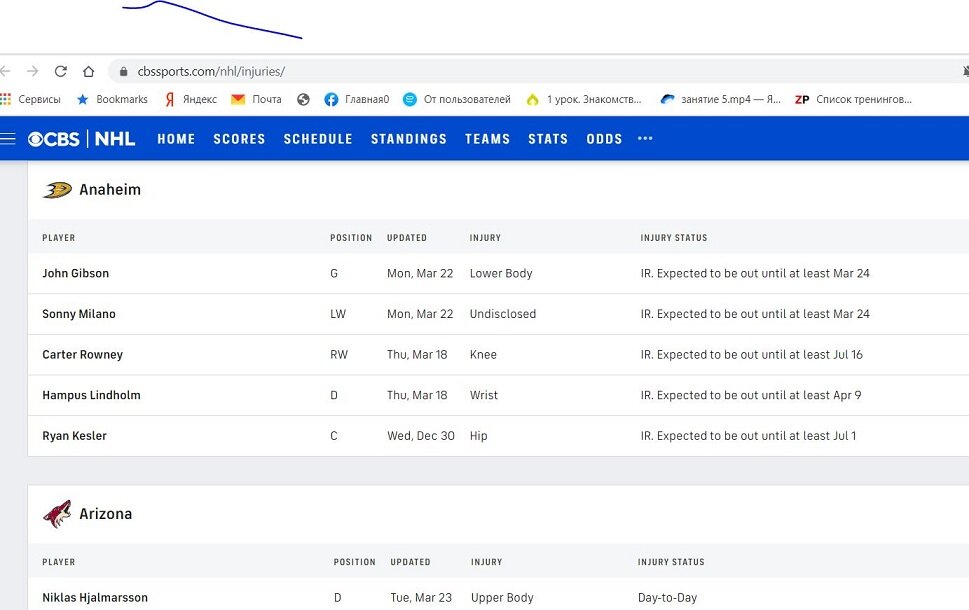Click Arizona table UPDATED column header
This screenshot has width=969, height=610.
tap(410, 562)
